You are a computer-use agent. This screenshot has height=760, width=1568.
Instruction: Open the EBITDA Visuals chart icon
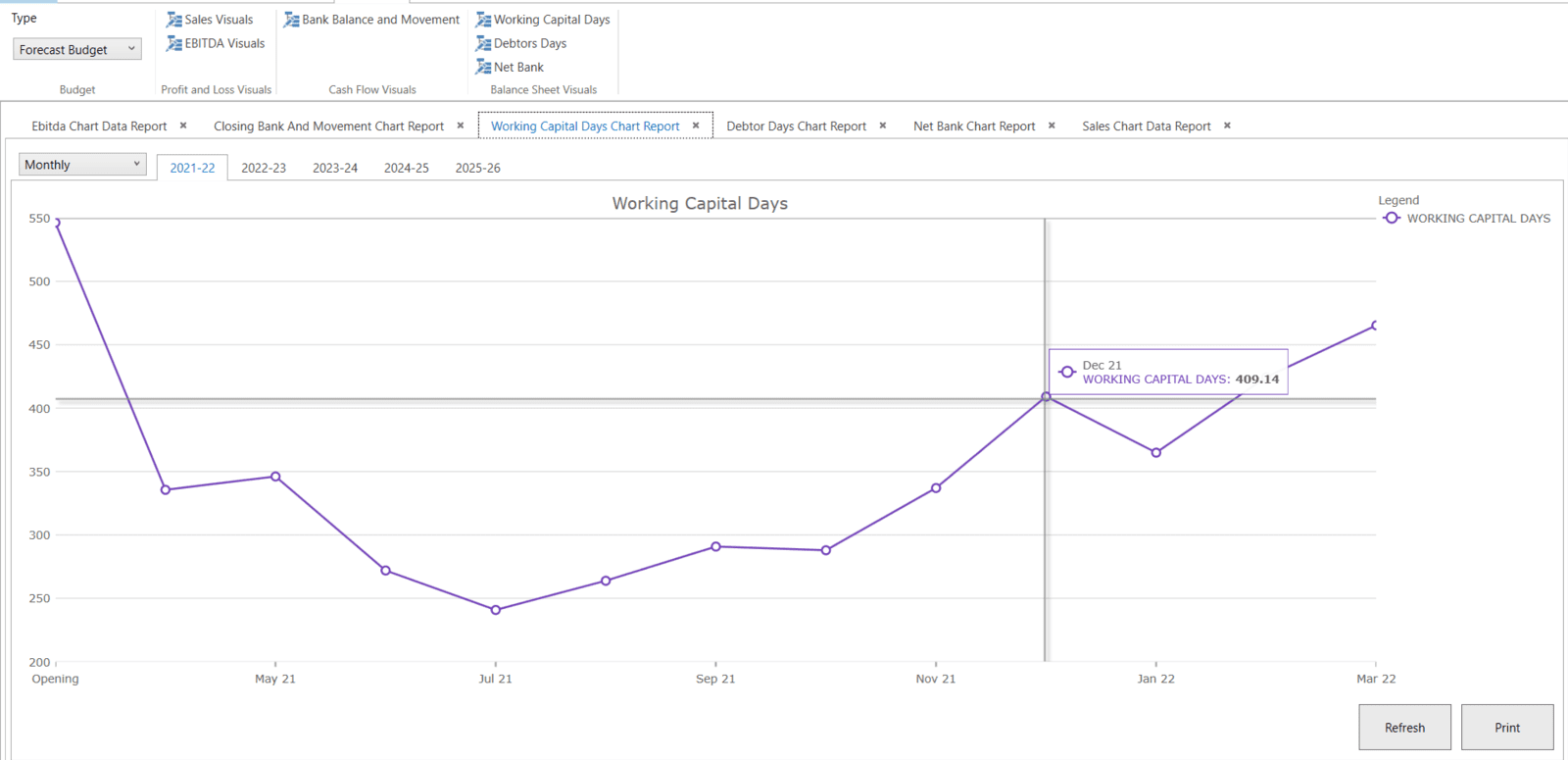click(x=174, y=43)
